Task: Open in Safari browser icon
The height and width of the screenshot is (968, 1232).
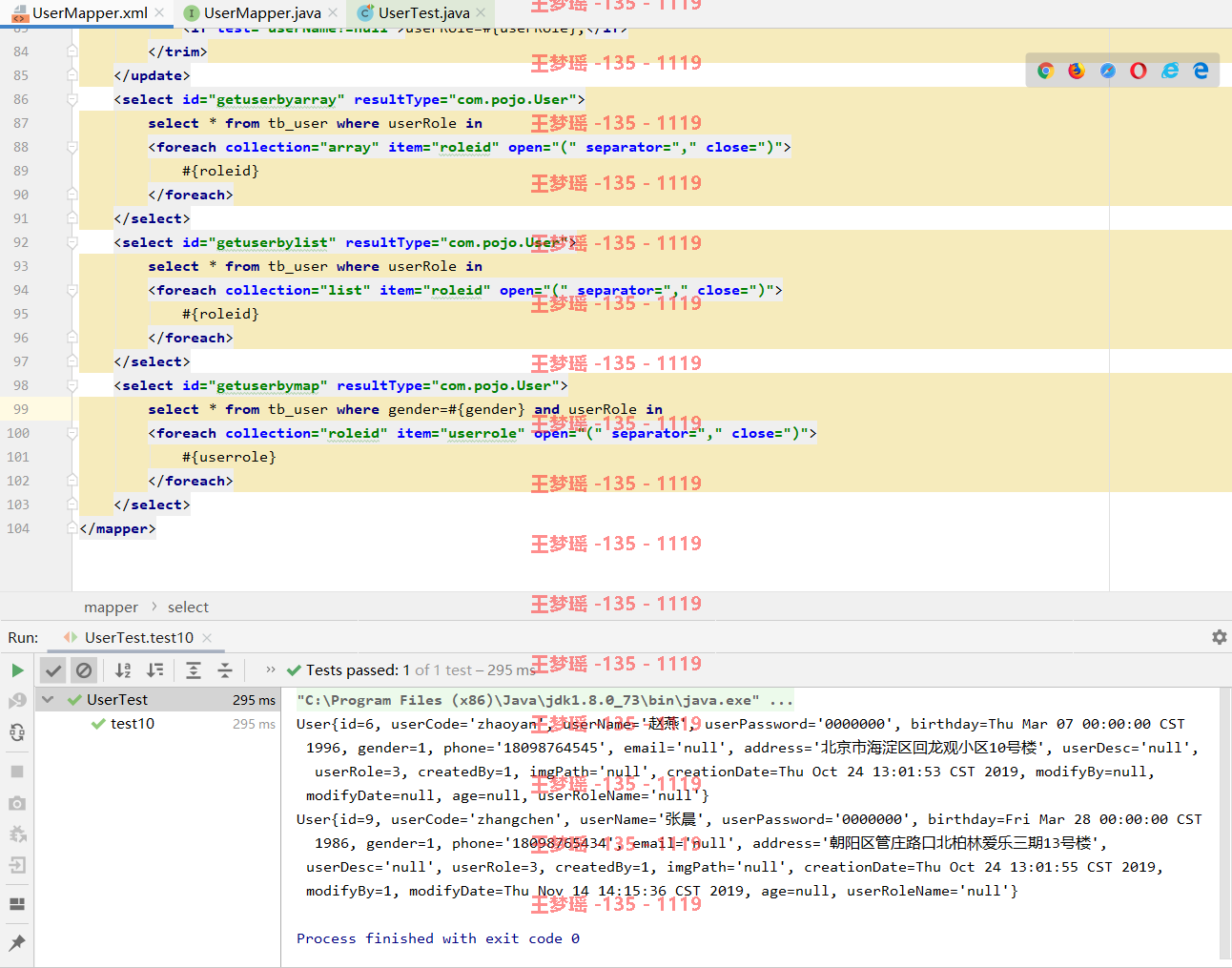Action: pos(1107,71)
